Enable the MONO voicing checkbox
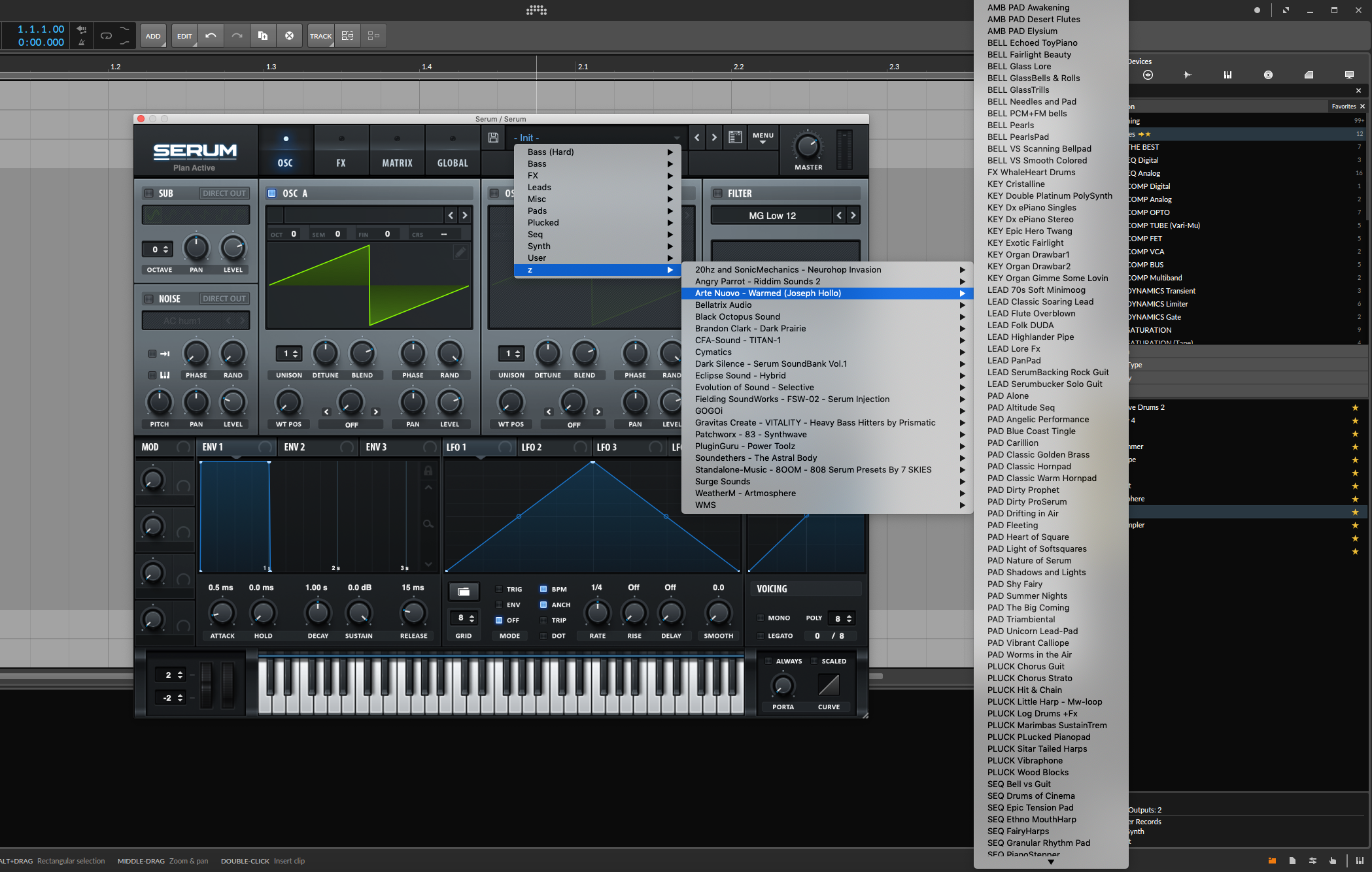This screenshot has width=1372, height=872. [761, 618]
